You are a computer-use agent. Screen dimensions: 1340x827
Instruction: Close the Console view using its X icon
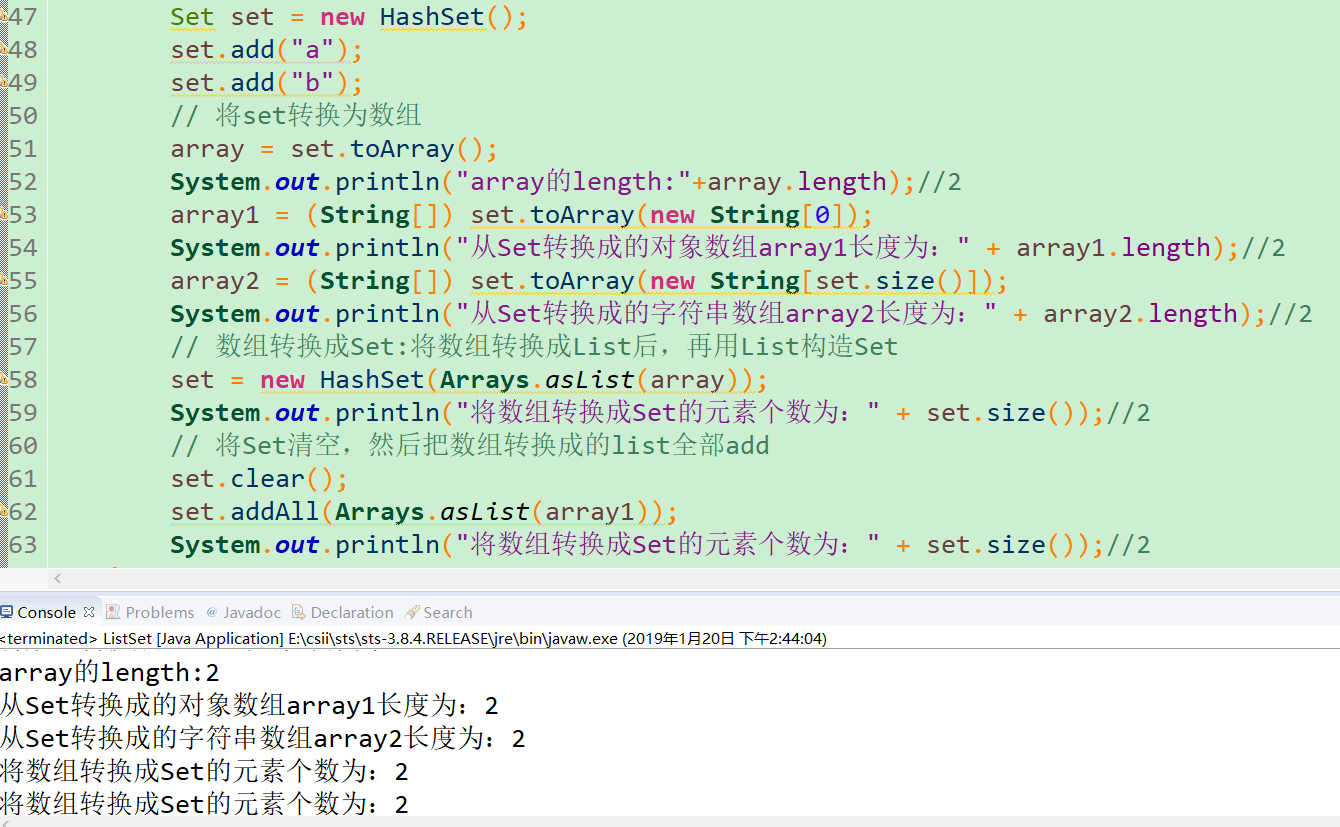[89, 612]
